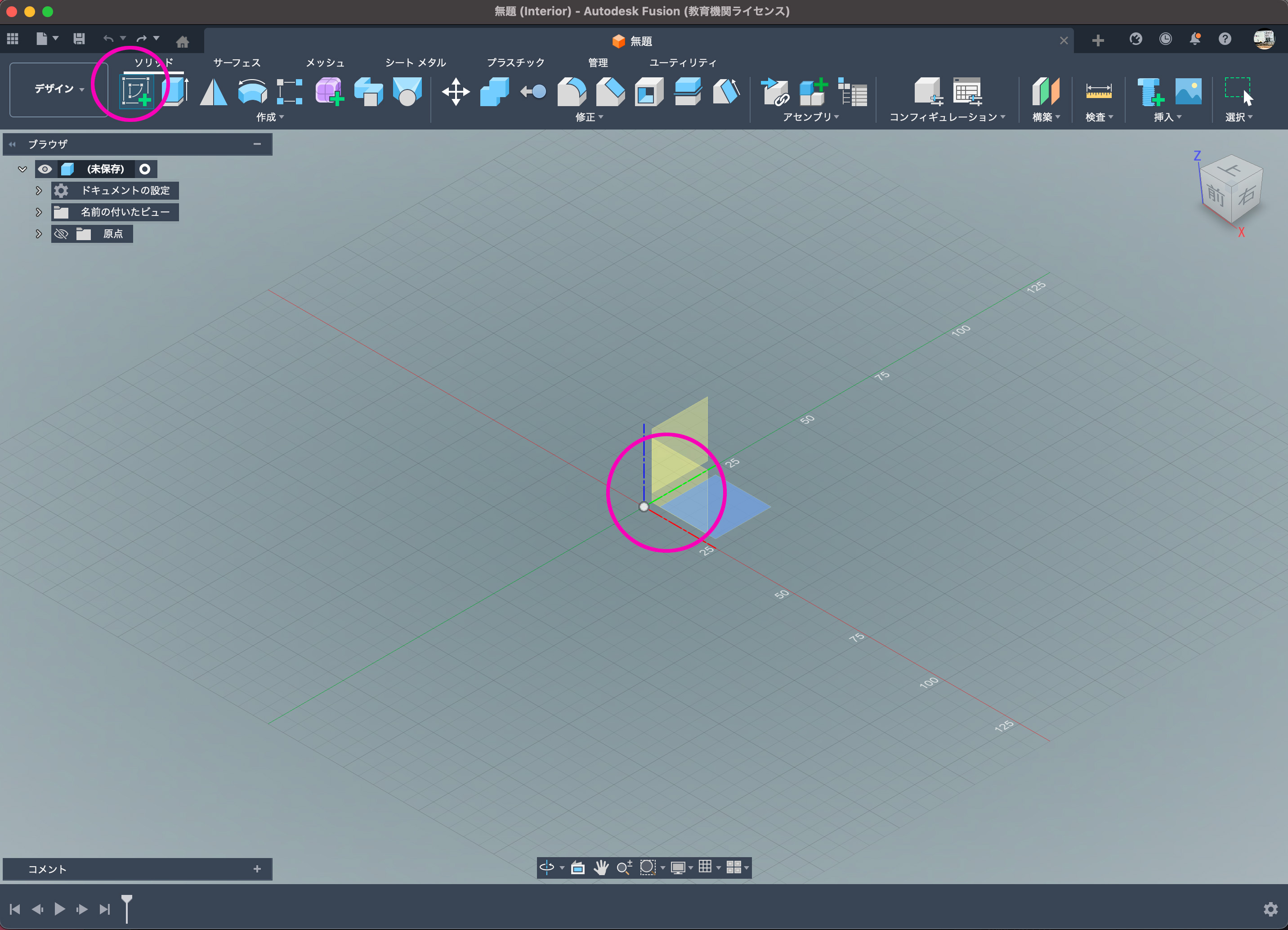Activate the (未保存) component radio button

point(145,169)
